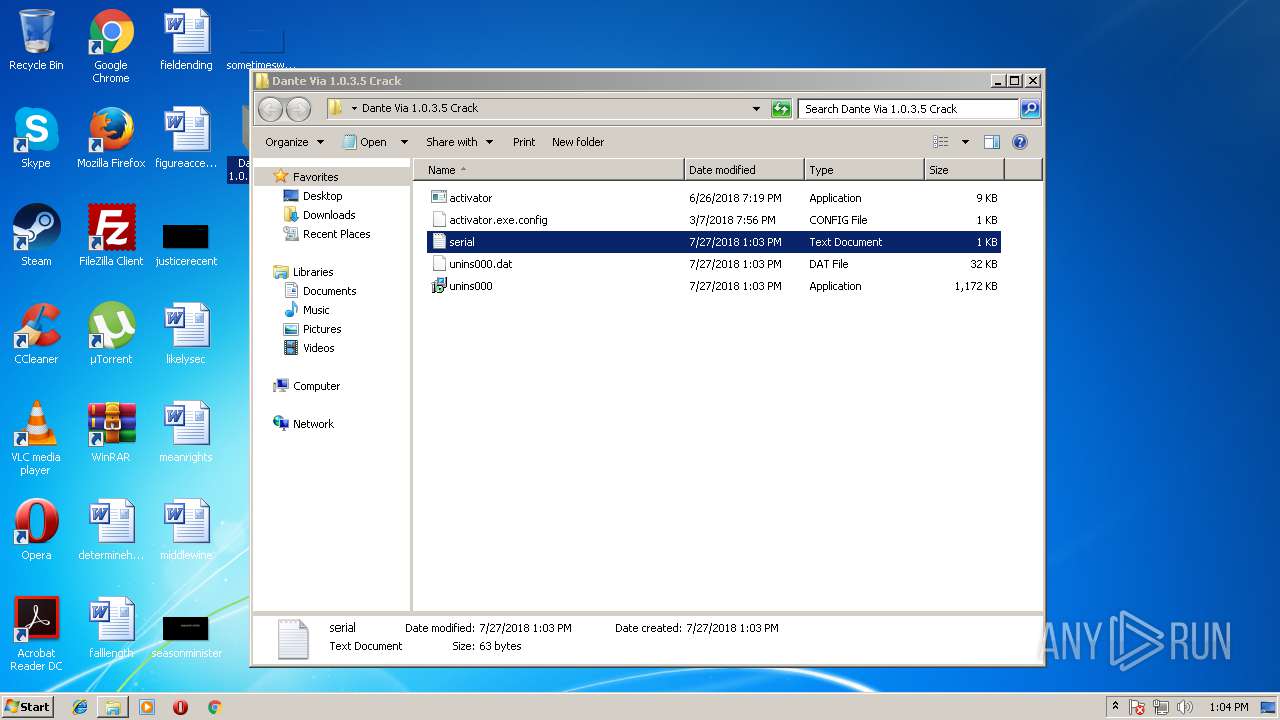Open justicerecent desktop item

coord(186,245)
